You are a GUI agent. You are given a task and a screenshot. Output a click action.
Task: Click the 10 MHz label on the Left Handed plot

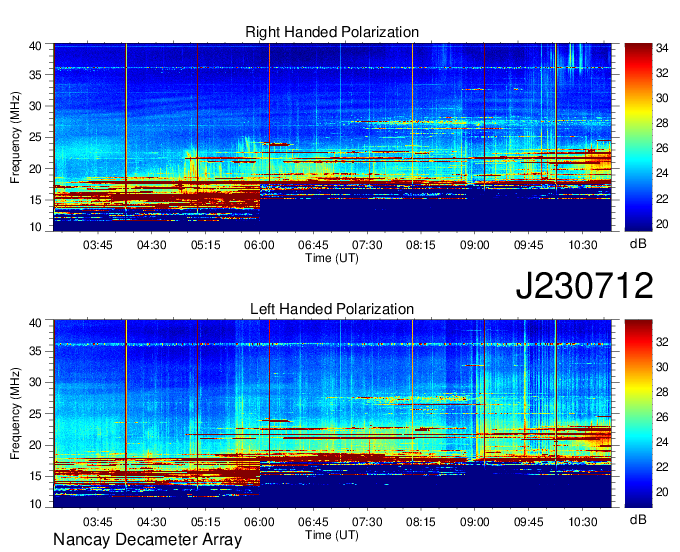pyautogui.click(x=36, y=504)
